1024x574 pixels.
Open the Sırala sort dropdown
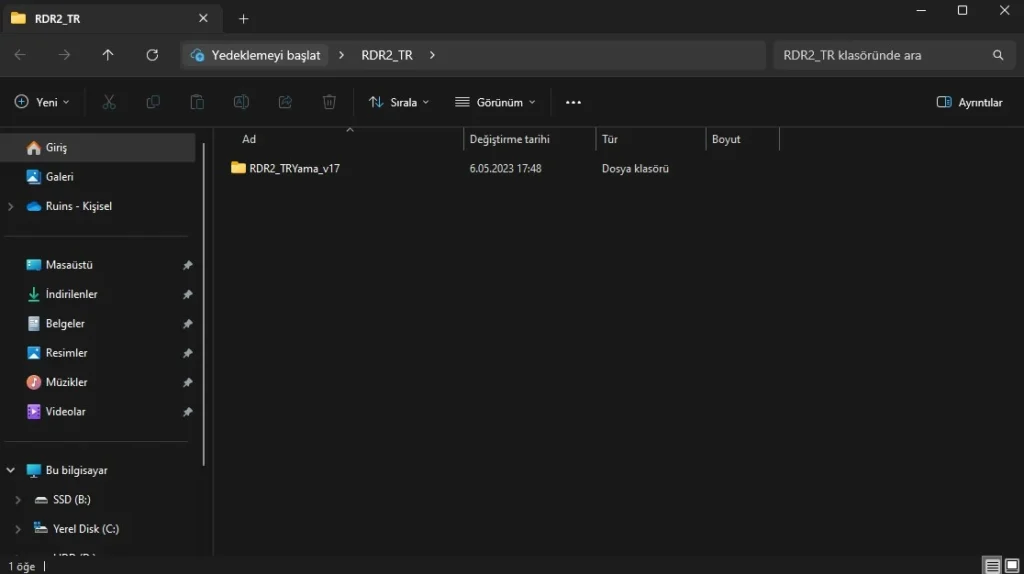[399, 102]
